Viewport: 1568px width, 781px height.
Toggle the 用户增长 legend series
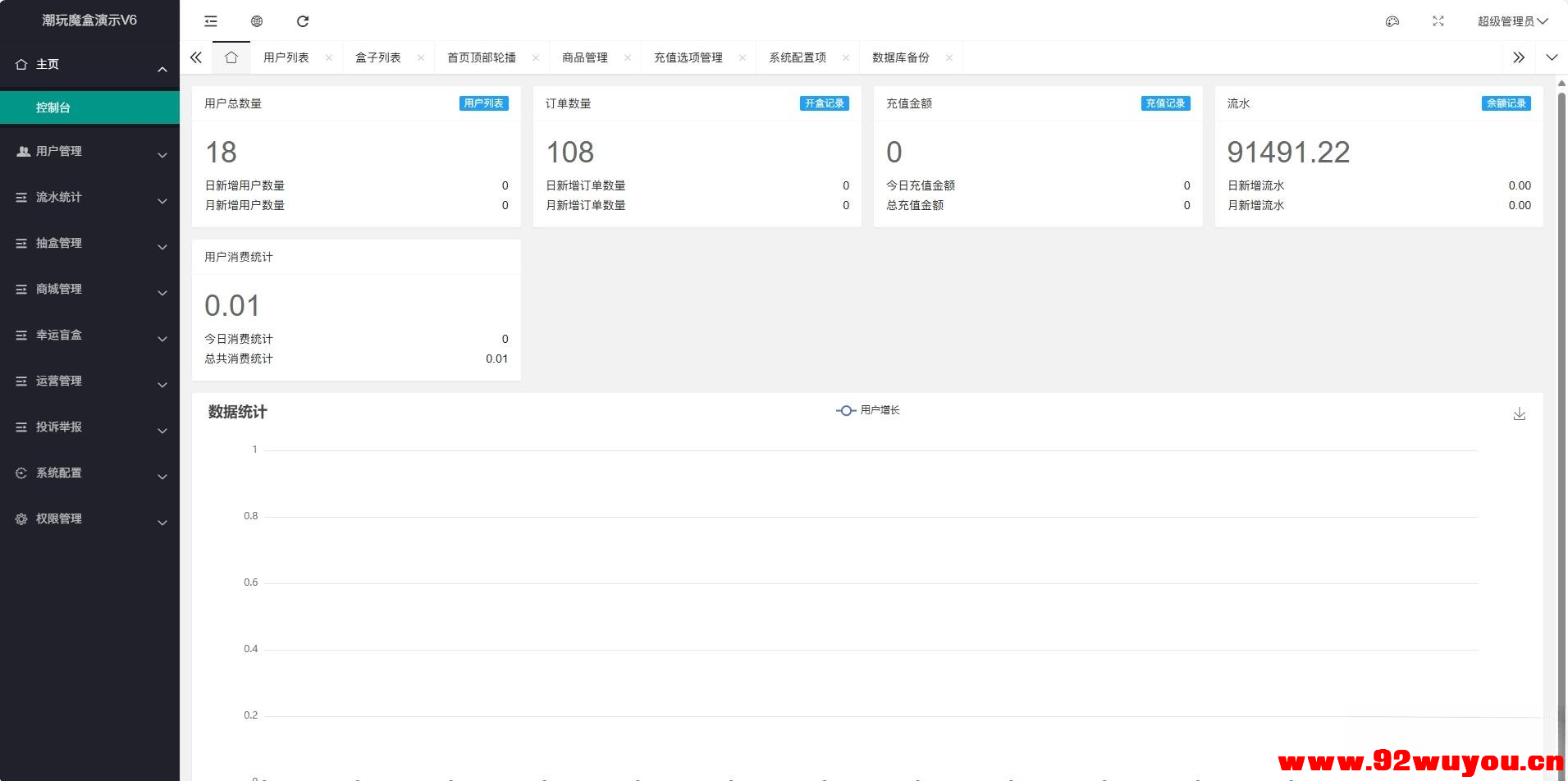coord(868,410)
